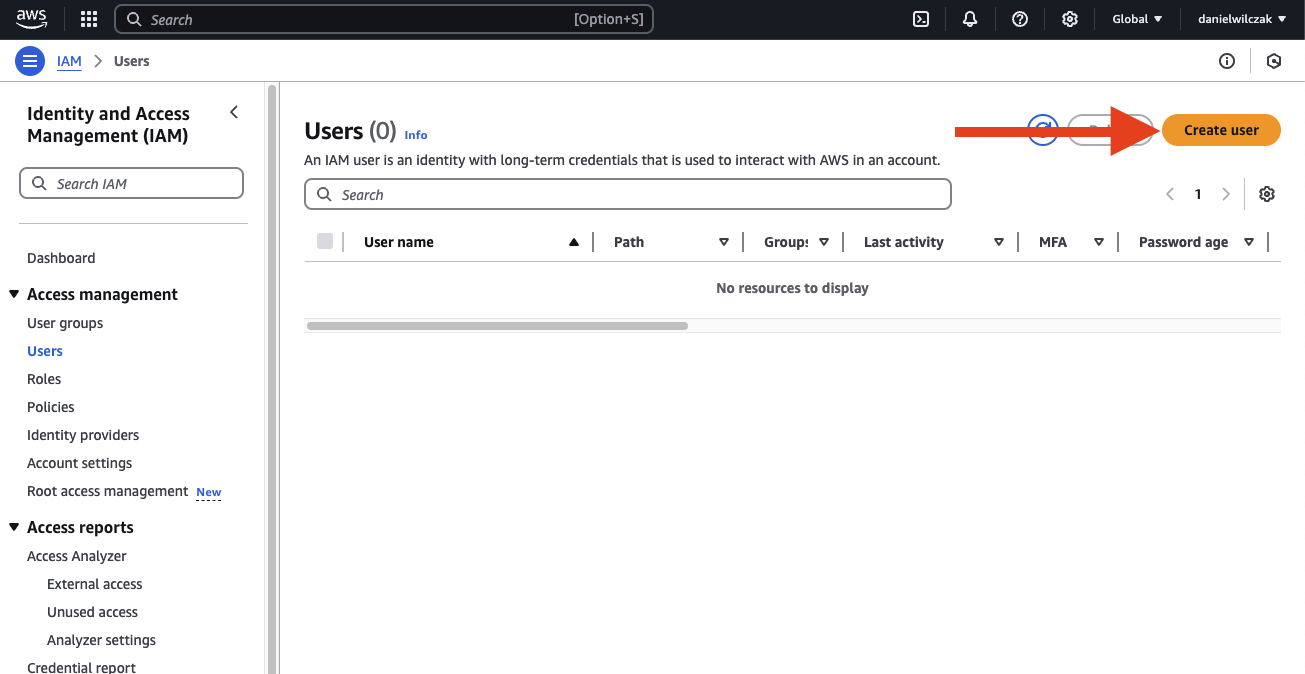
Task: Open the top bar settings gear
Action: point(1070,19)
